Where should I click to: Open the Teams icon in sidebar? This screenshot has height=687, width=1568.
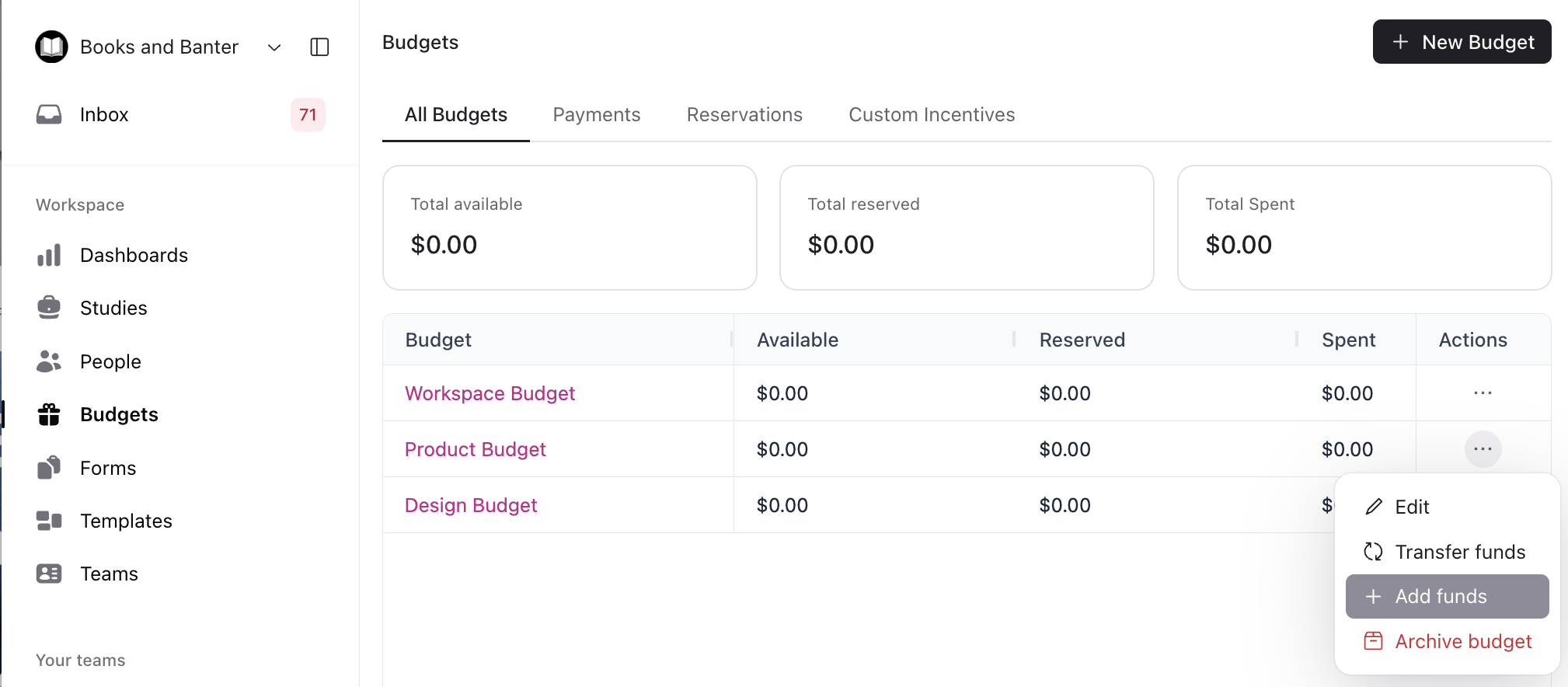coord(49,574)
